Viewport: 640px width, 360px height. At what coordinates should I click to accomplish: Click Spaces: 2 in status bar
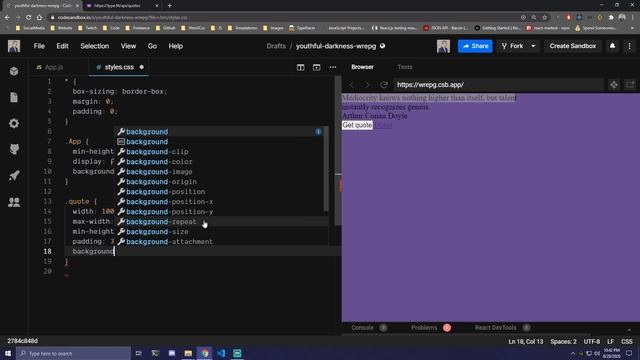(x=563, y=341)
